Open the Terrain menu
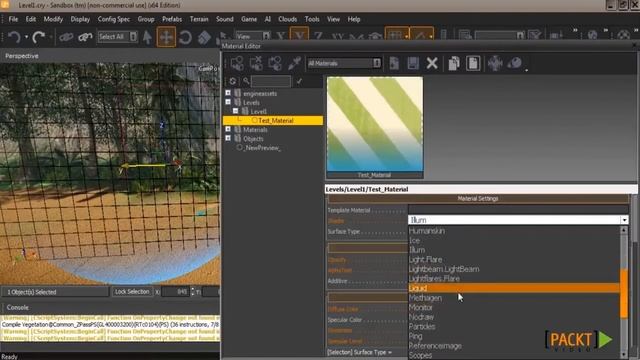This screenshot has width=640, height=360. coord(199,19)
